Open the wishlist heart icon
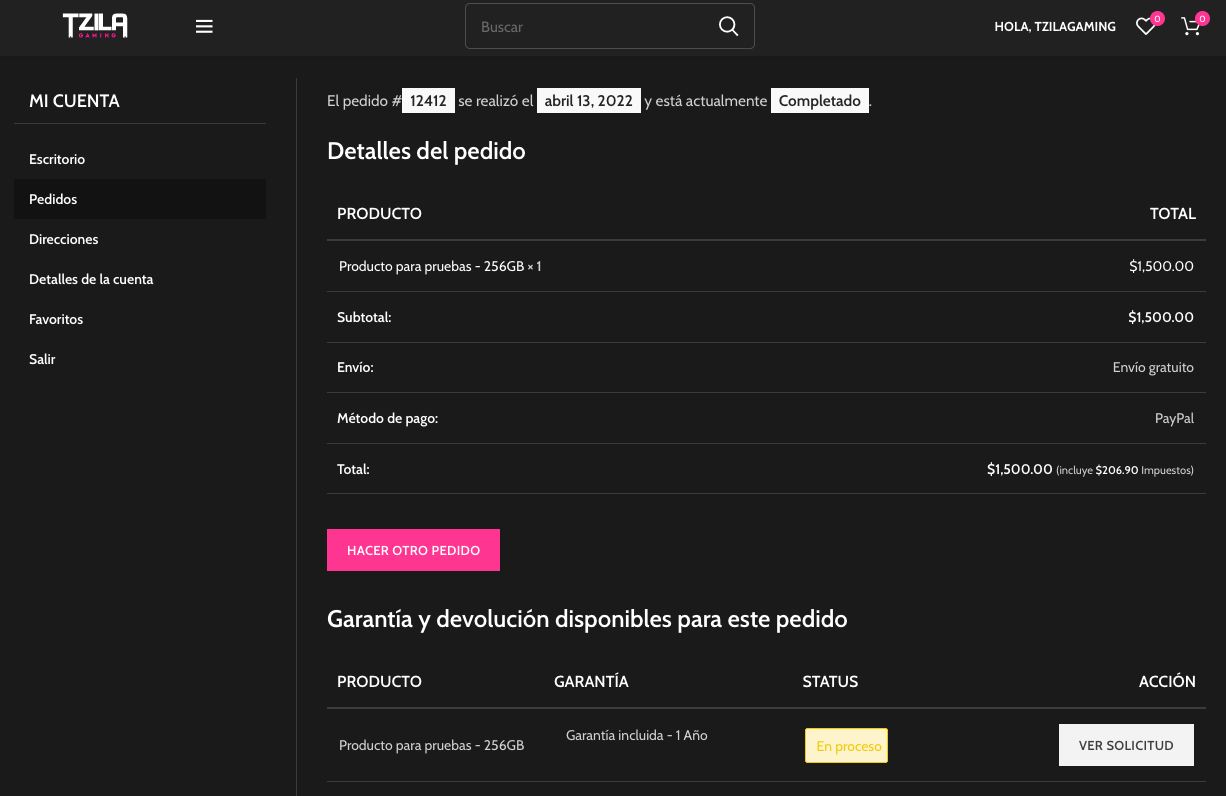Viewport: 1226px width, 796px height. pos(1145,27)
